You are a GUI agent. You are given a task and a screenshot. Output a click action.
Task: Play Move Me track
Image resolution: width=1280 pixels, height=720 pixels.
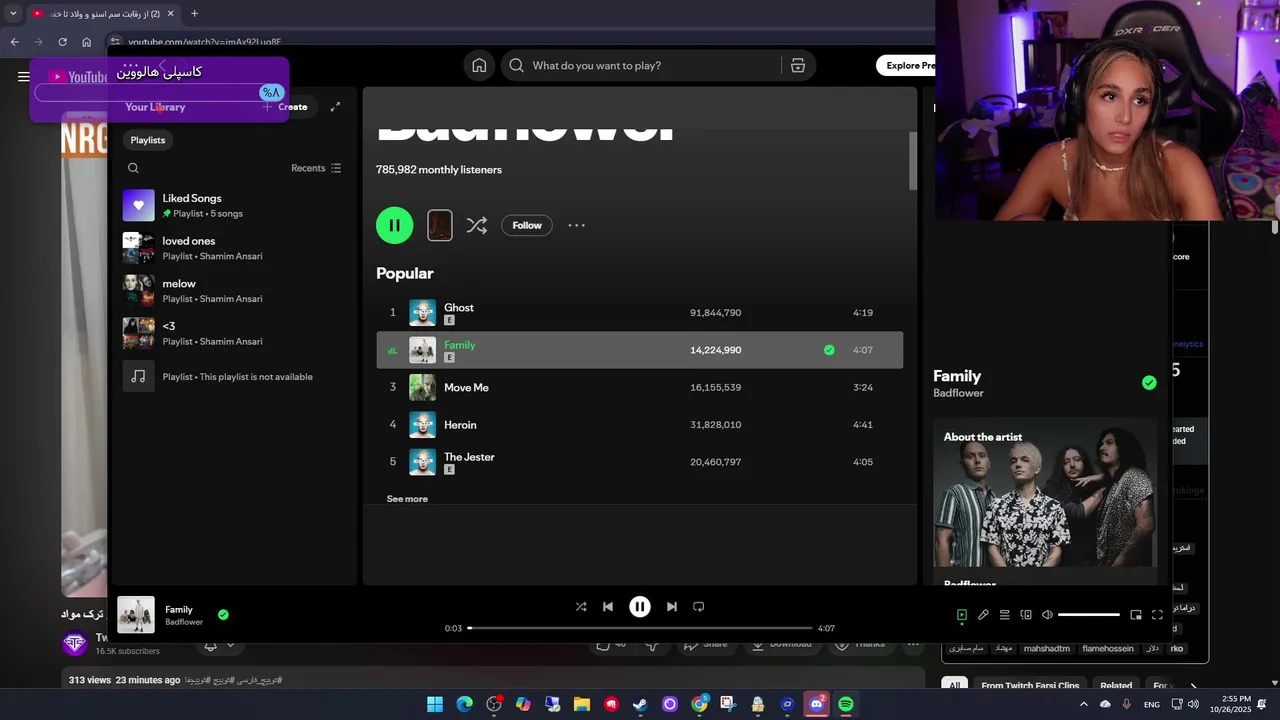pyautogui.click(x=639, y=387)
